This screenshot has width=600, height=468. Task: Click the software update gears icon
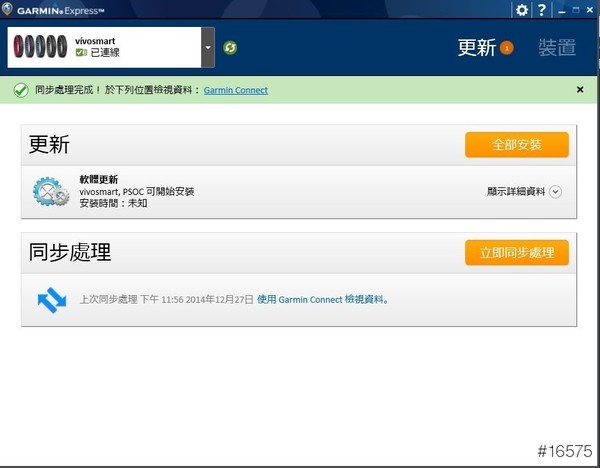51,191
